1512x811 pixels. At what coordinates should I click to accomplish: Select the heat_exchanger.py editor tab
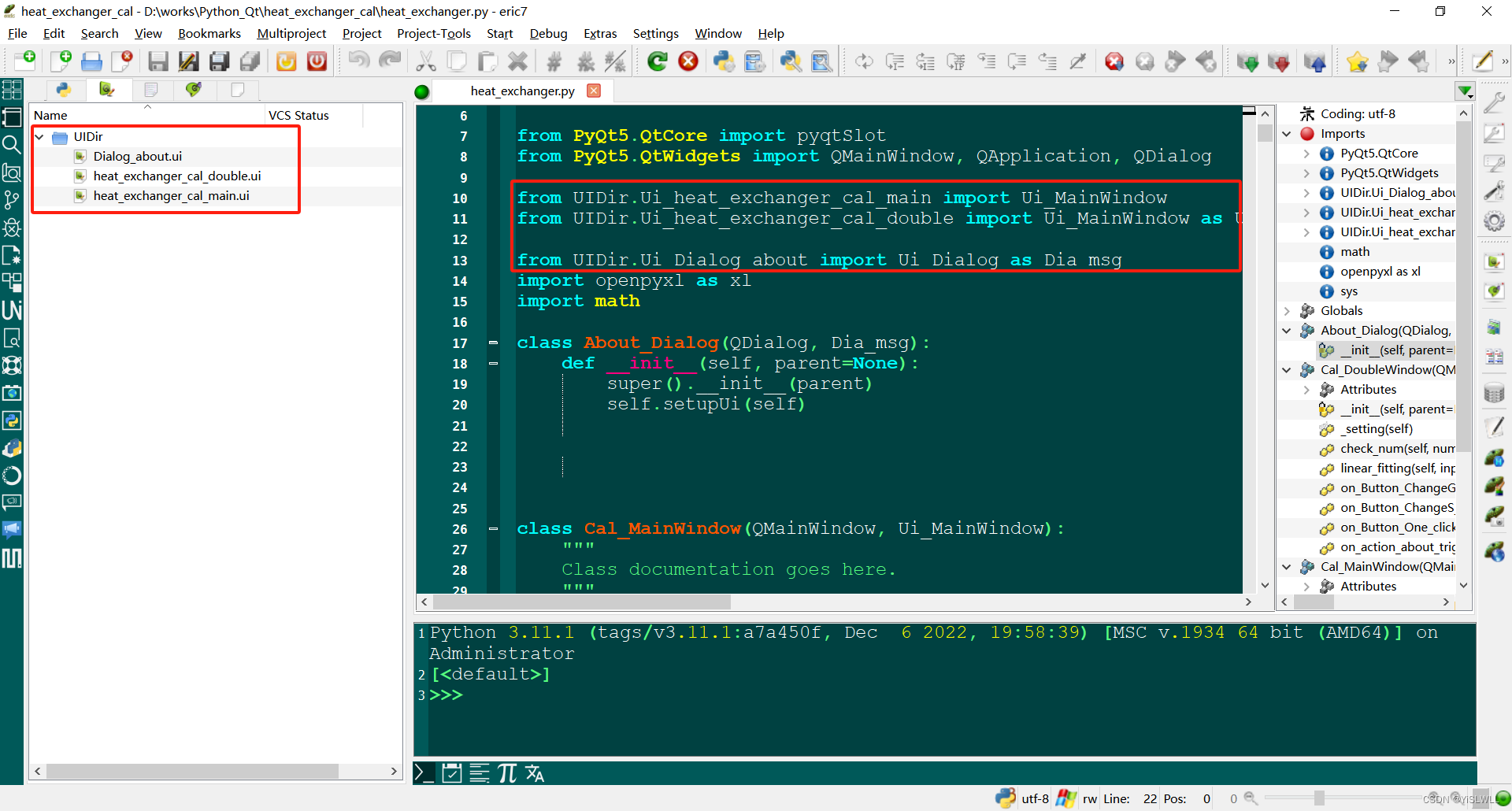(x=522, y=91)
